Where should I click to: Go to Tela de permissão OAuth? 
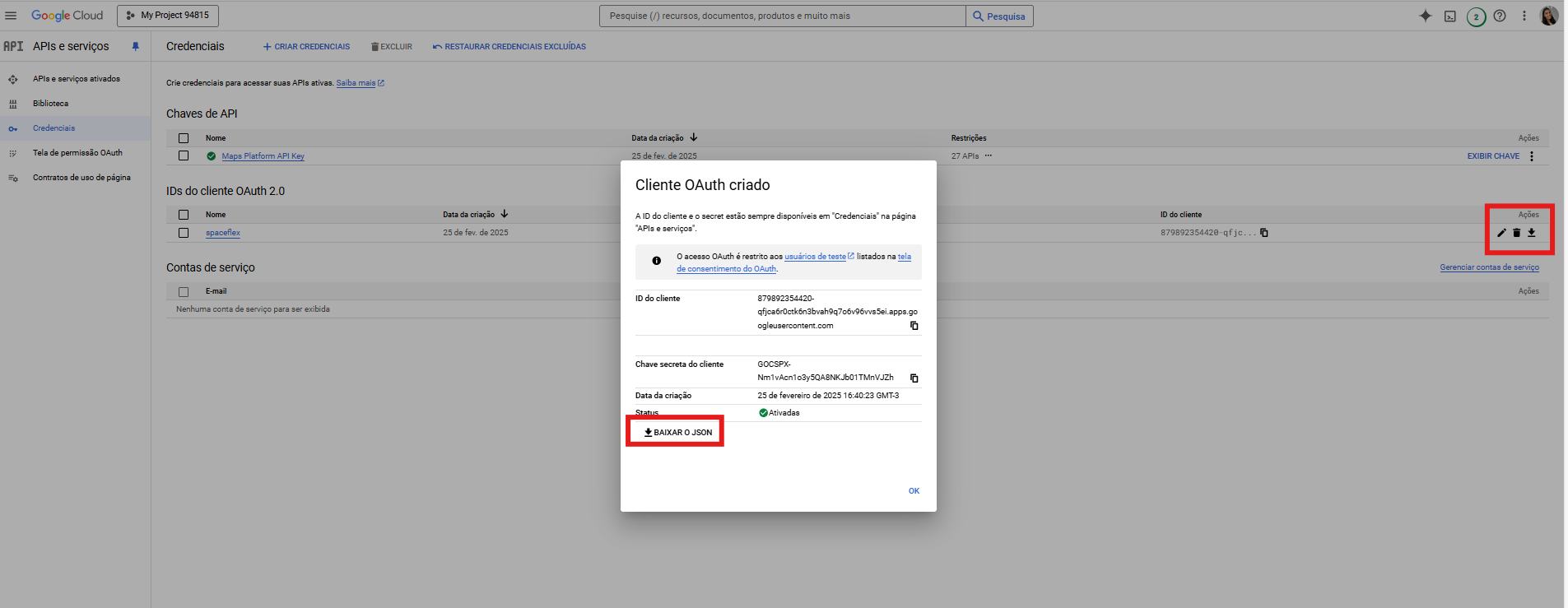pos(77,153)
